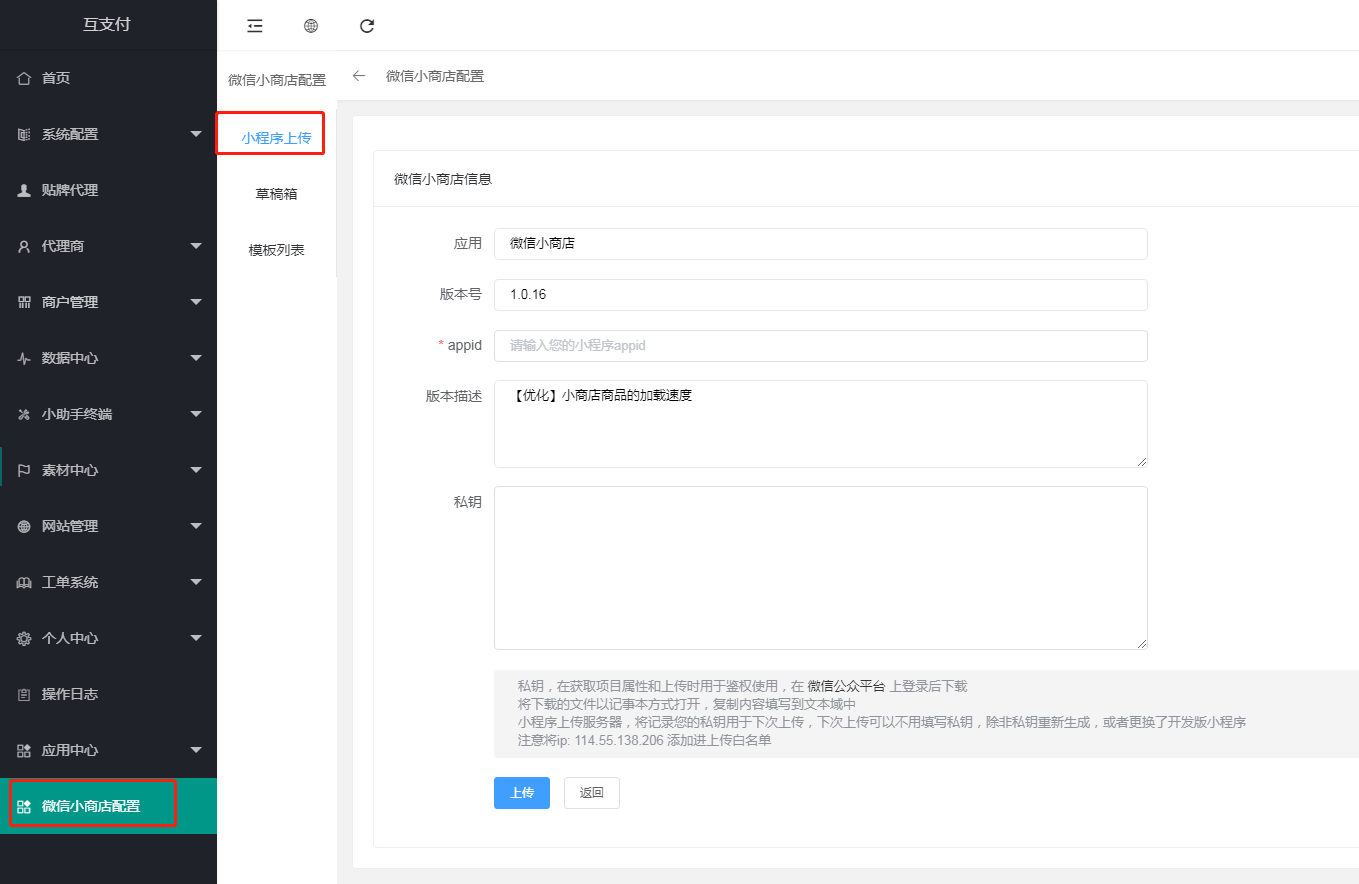Expand the 素材中心 menu arrow
Image resolution: width=1359 pixels, height=884 pixels.
(x=196, y=470)
